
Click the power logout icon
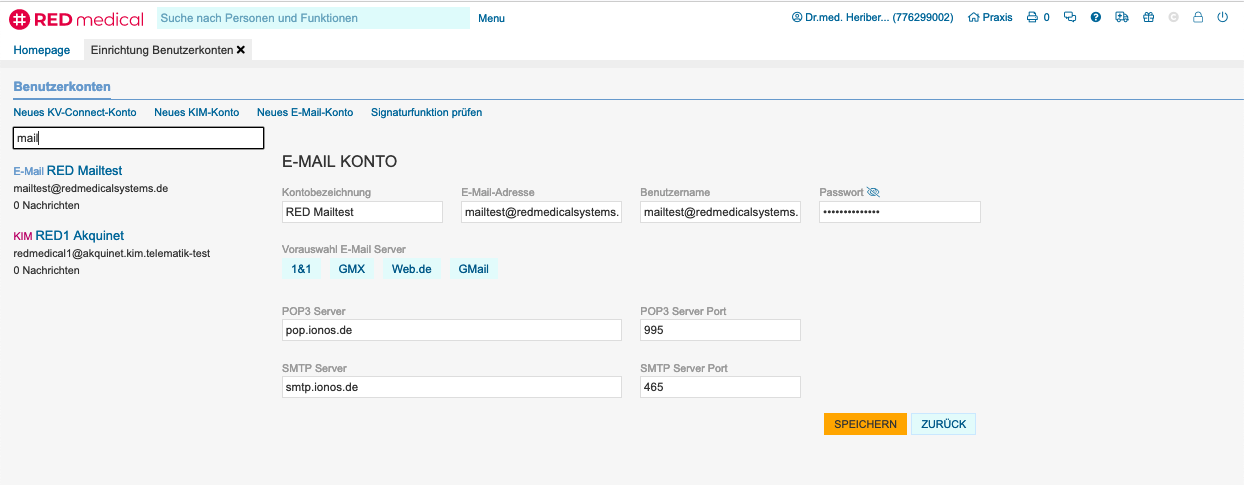point(1222,18)
